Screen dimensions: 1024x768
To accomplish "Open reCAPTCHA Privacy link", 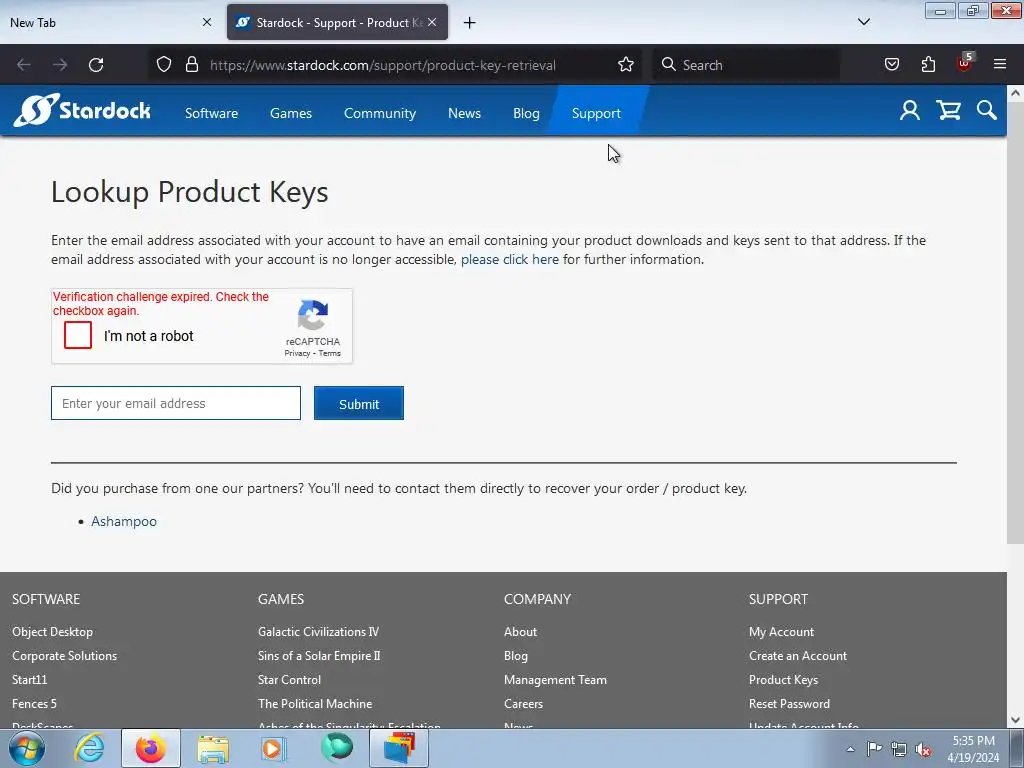I will [297, 353].
